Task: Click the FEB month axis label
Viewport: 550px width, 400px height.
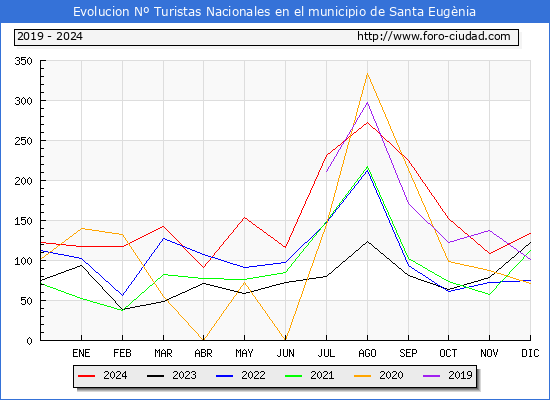Action: pos(122,353)
